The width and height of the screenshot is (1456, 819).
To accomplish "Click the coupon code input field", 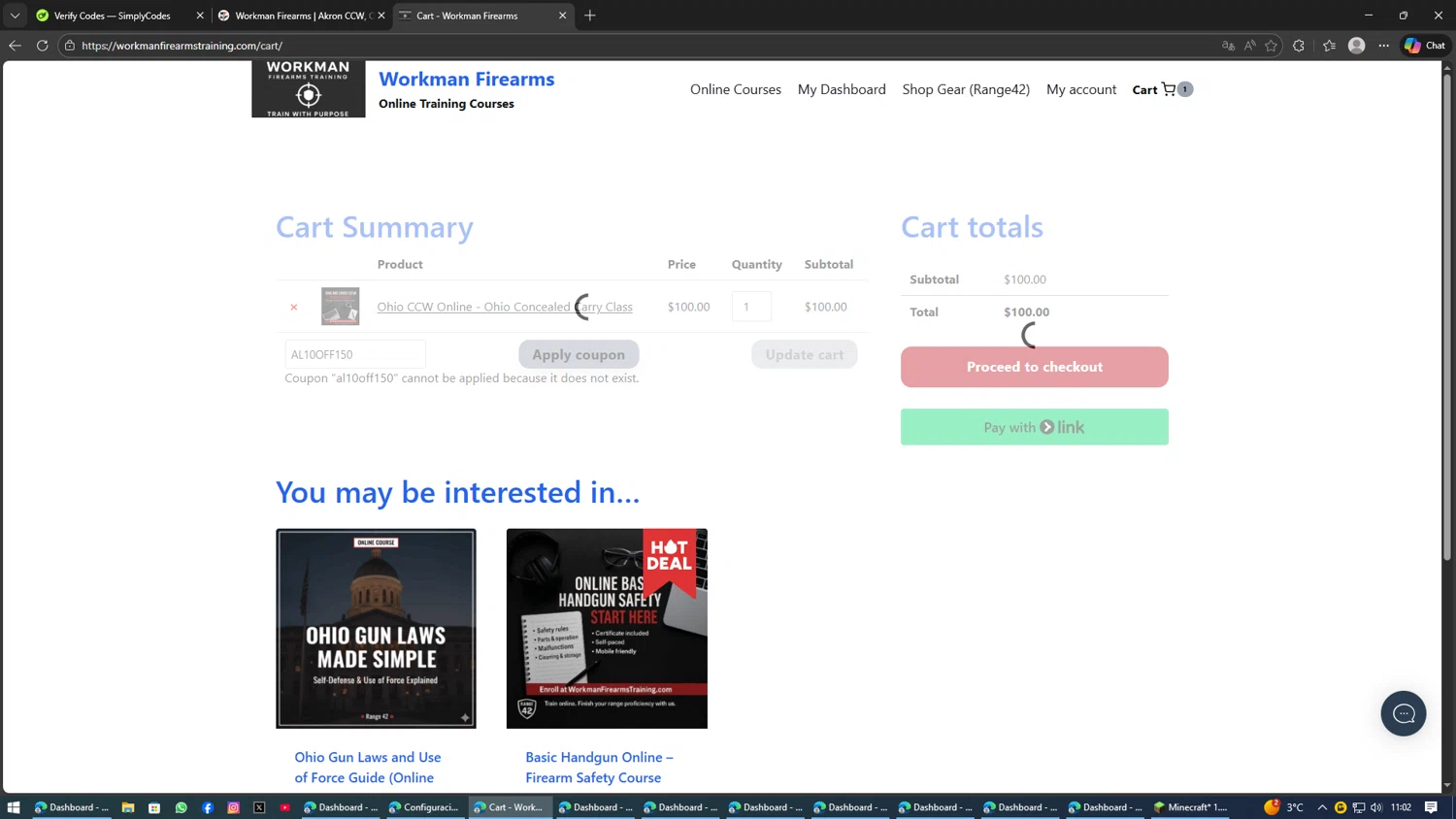I will 355,354.
